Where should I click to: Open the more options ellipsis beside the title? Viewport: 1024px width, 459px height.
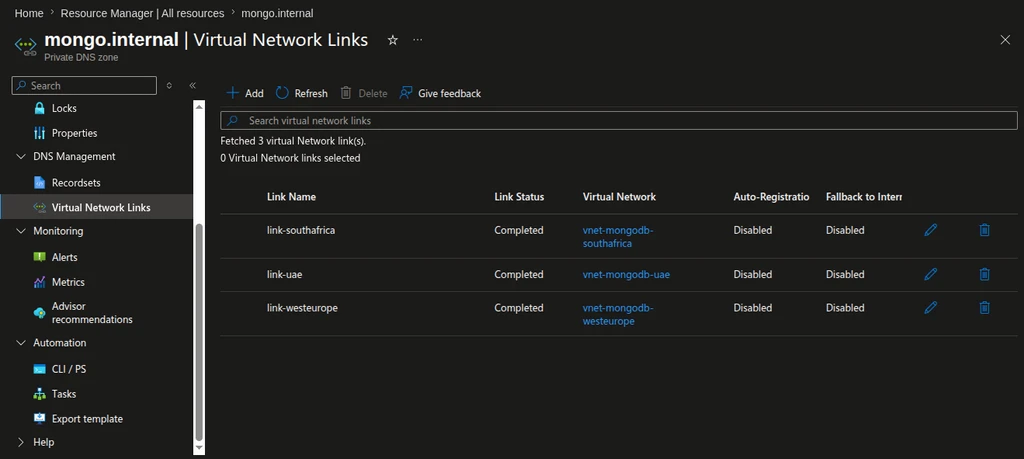tap(418, 40)
